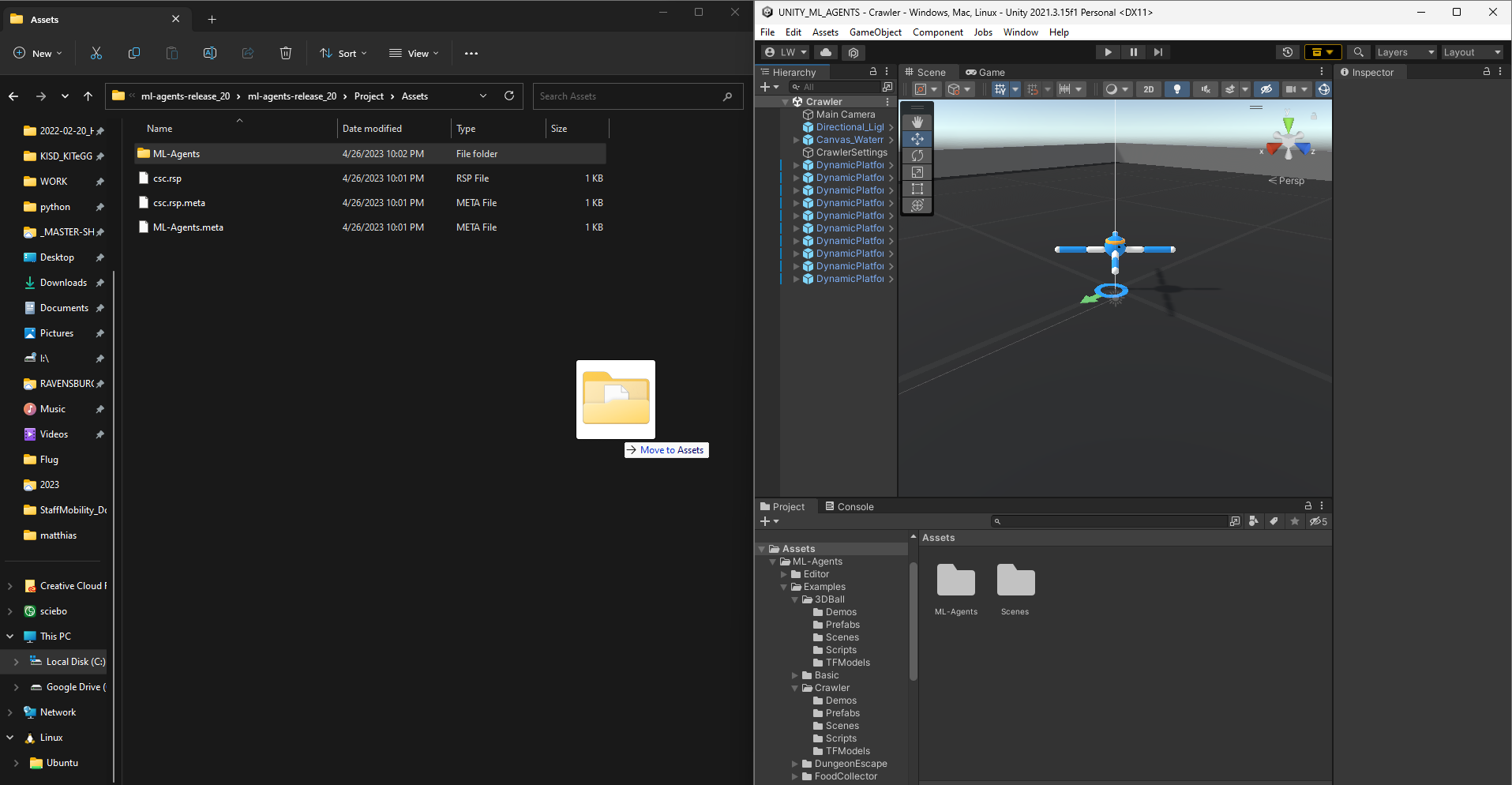1512x785 pixels.
Task: Open search window icon in Hierarchy
Action: [887, 87]
